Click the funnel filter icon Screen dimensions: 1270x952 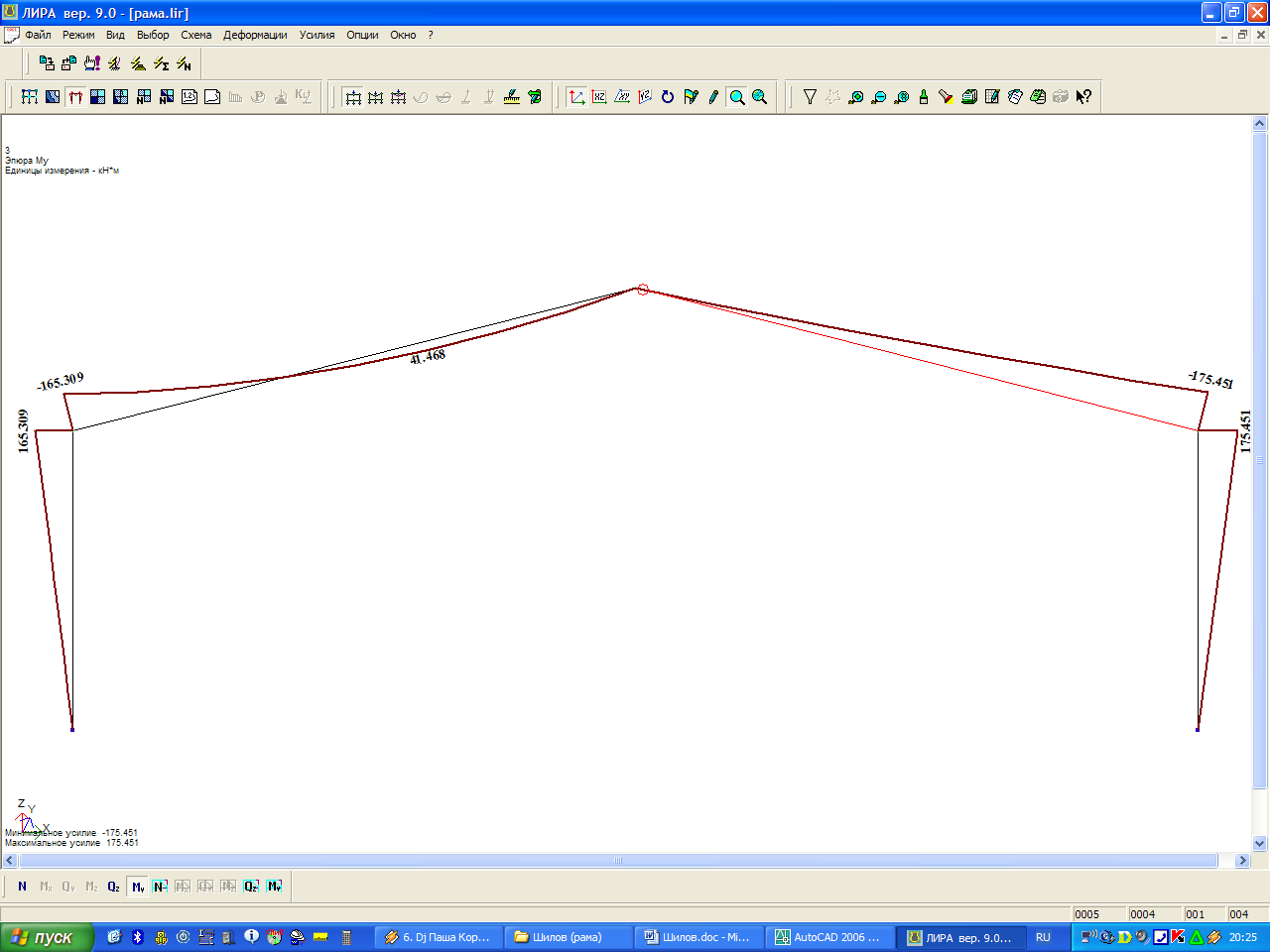coord(810,96)
